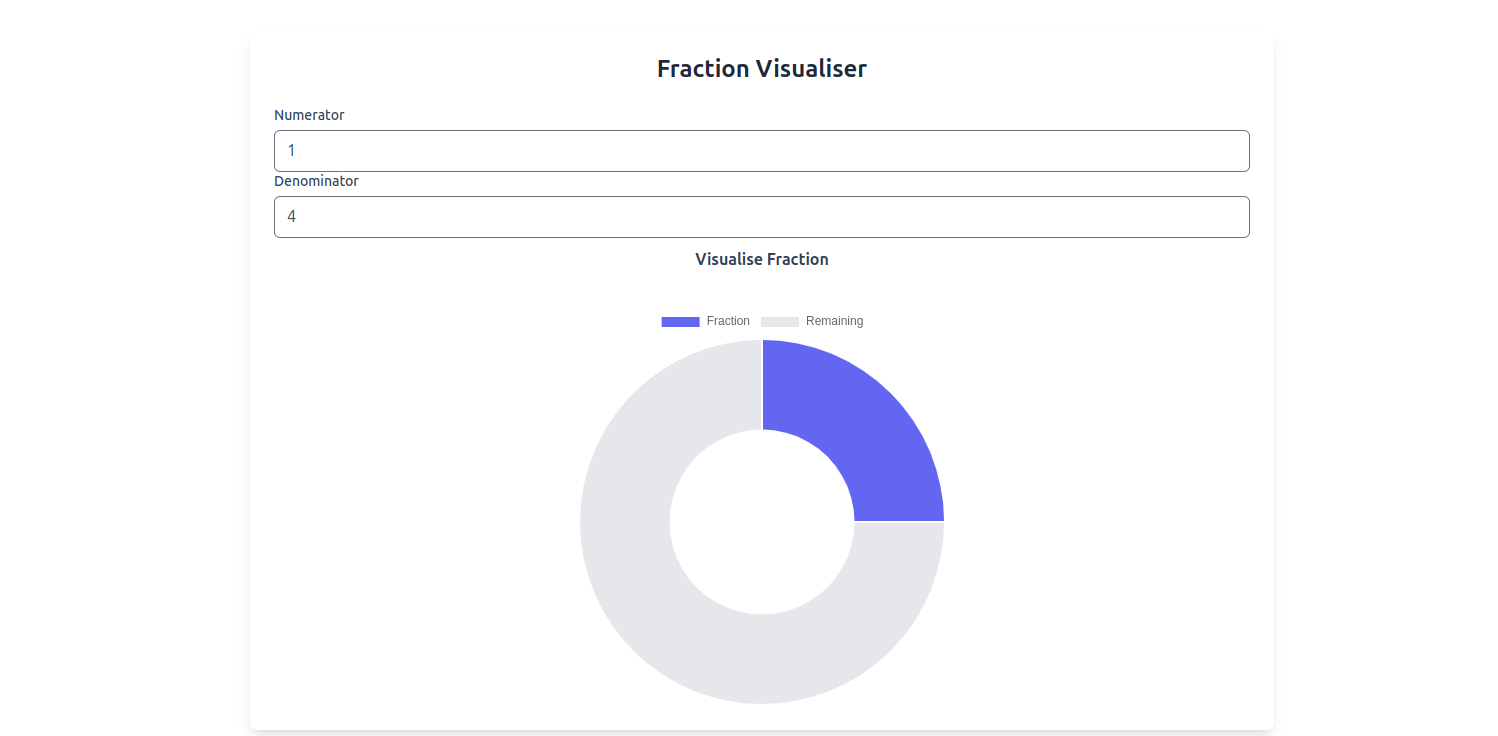This screenshot has width=1498, height=736.
Task: Click the gray Remaining legend swatch
Action: [x=780, y=321]
